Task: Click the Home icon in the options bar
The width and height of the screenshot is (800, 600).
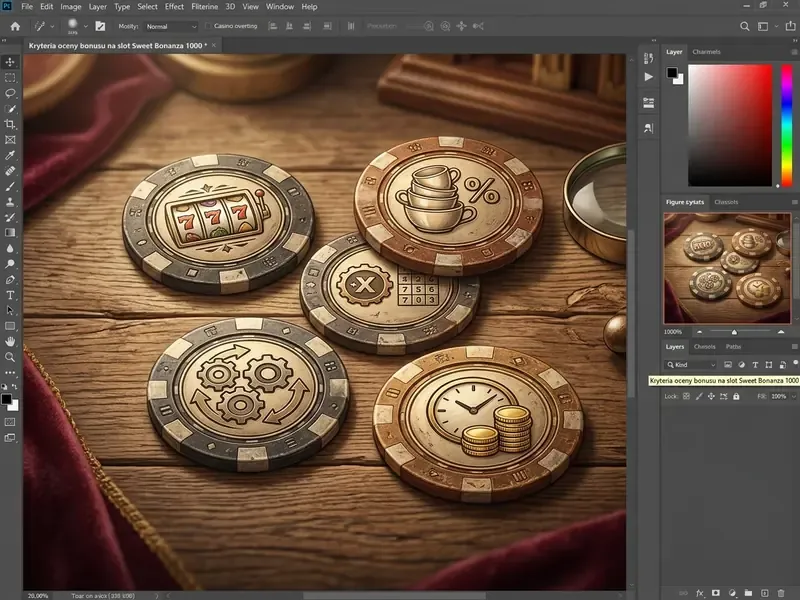Action: [x=15, y=26]
